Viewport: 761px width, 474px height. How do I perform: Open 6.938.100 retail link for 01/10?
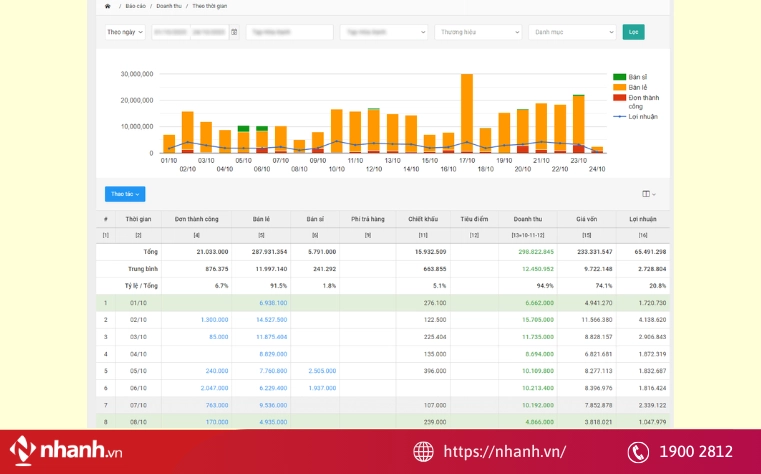pos(273,303)
